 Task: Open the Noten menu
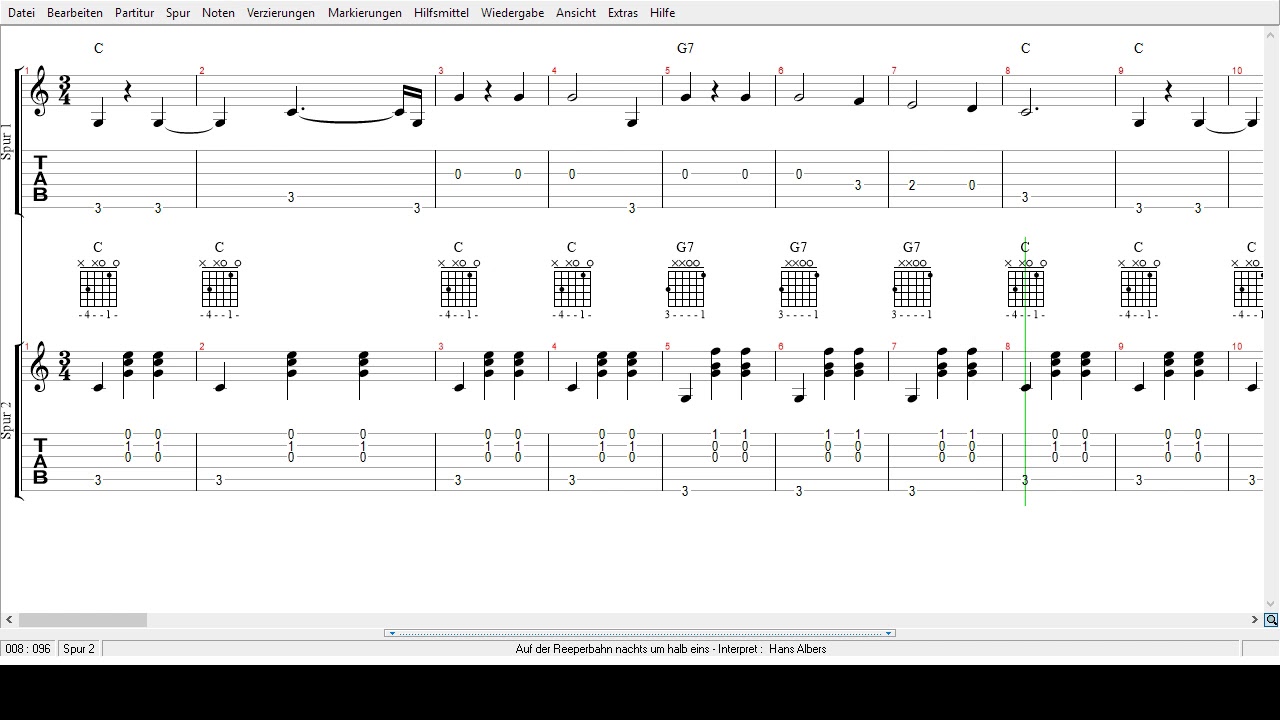(218, 13)
